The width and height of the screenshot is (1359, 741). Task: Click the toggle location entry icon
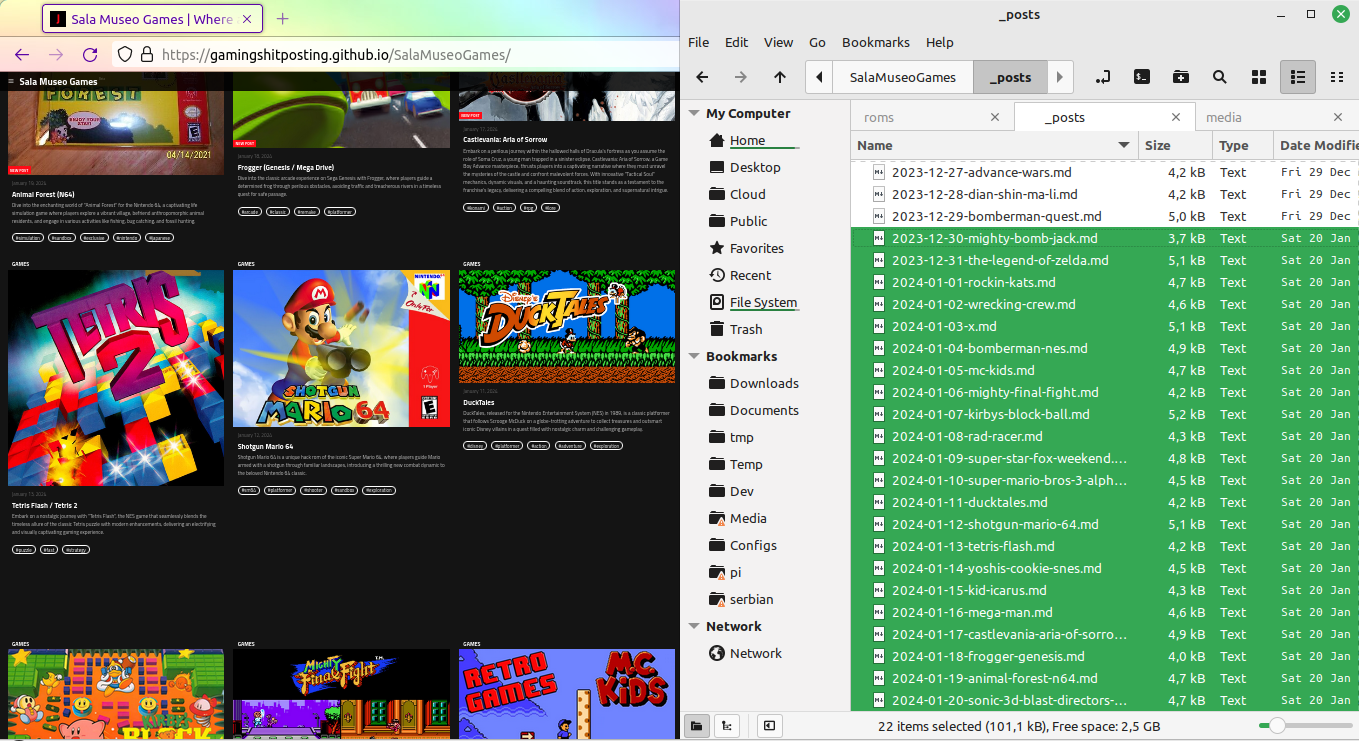point(1102,77)
